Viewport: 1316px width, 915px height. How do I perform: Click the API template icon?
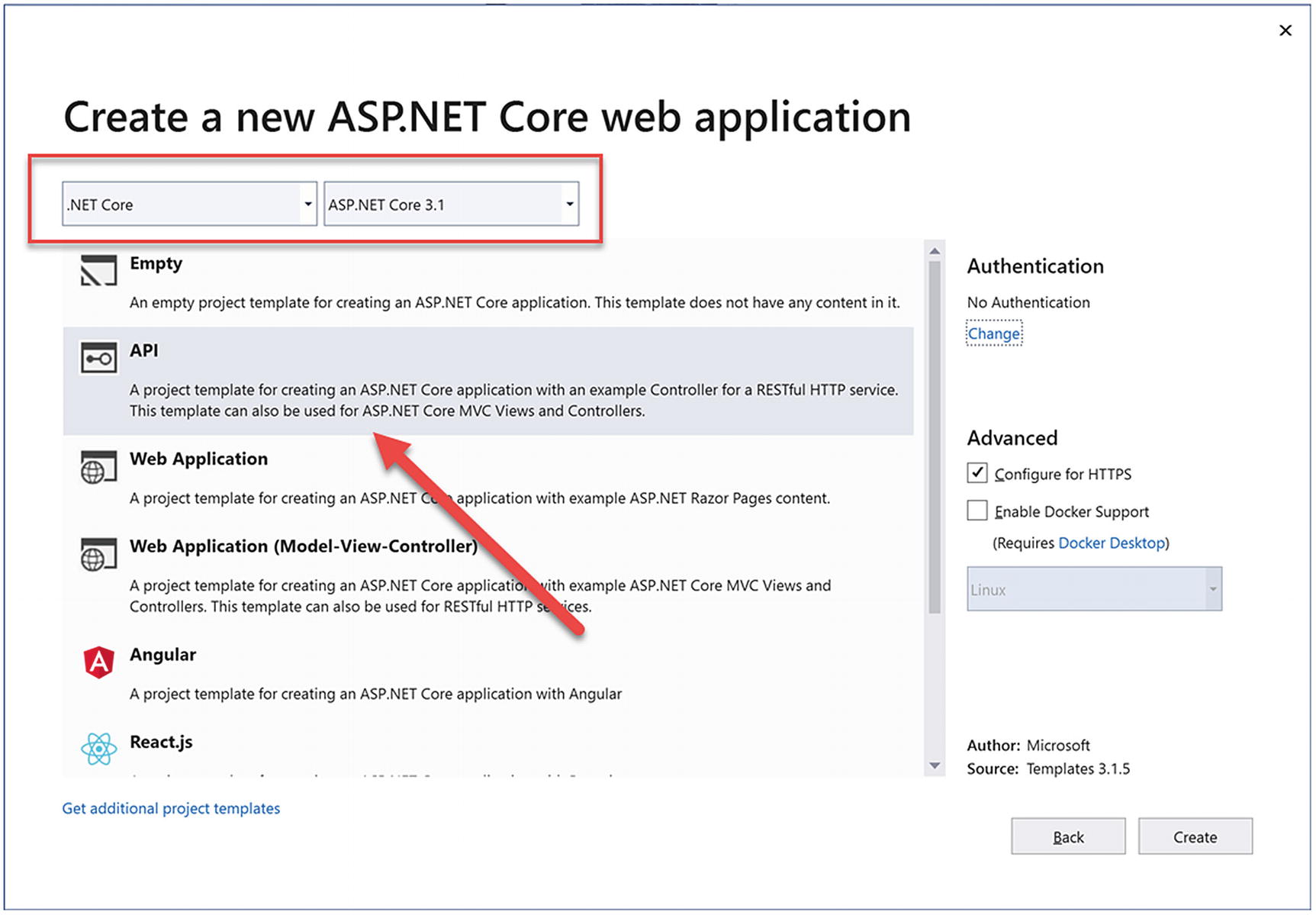pos(99,357)
